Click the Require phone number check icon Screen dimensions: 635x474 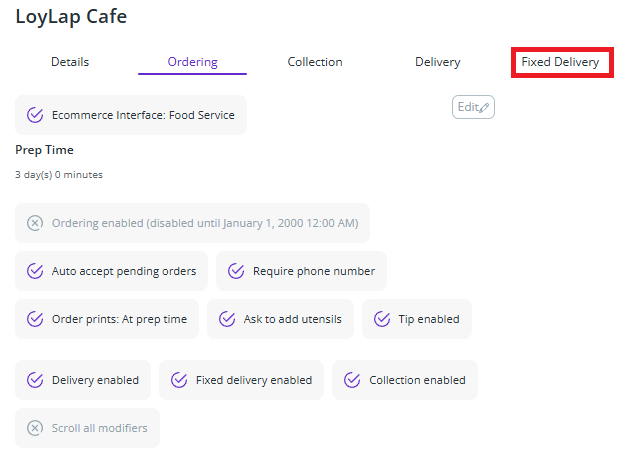236,271
